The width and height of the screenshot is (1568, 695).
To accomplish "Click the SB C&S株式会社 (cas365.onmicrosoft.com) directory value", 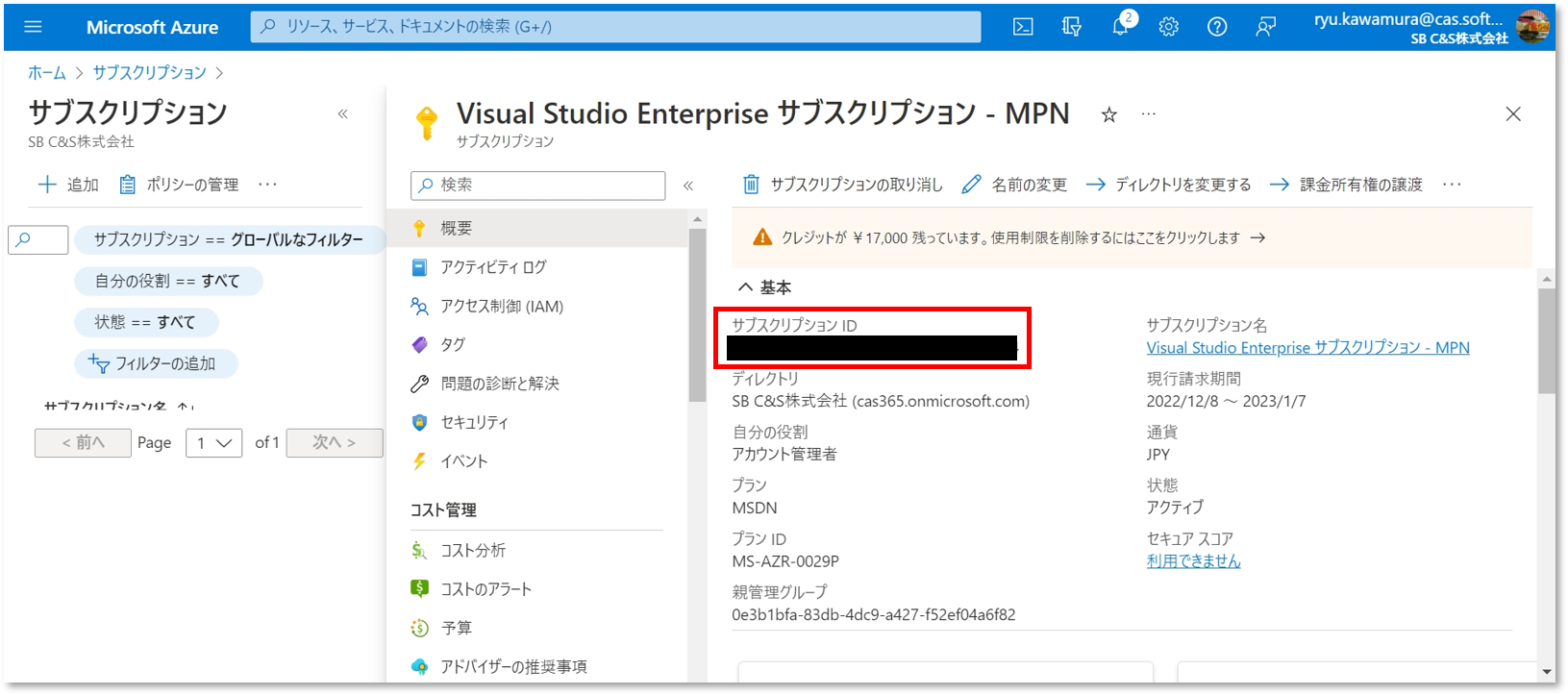I will pyautogui.click(x=881, y=402).
